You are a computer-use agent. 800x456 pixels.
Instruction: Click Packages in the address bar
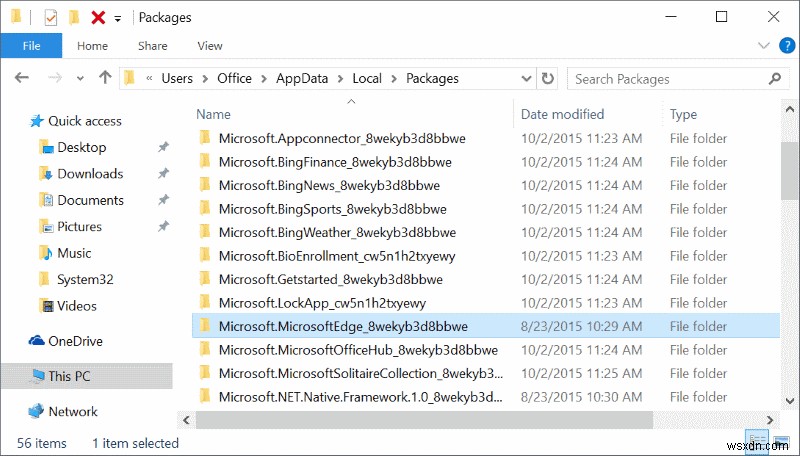[x=432, y=79]
